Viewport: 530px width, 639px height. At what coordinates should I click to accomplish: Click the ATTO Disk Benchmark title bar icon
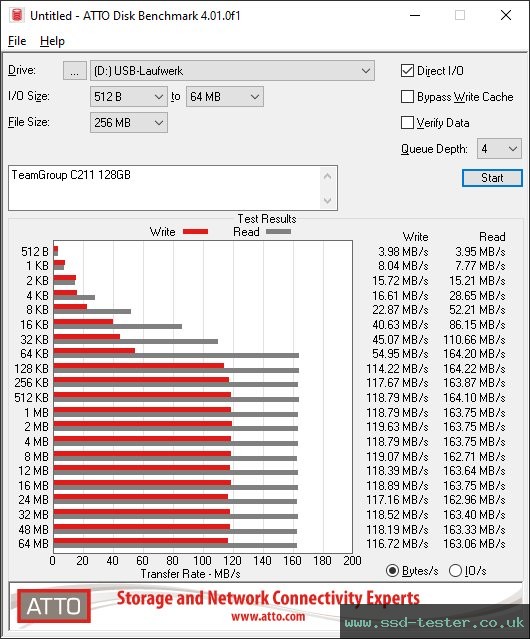17,15
